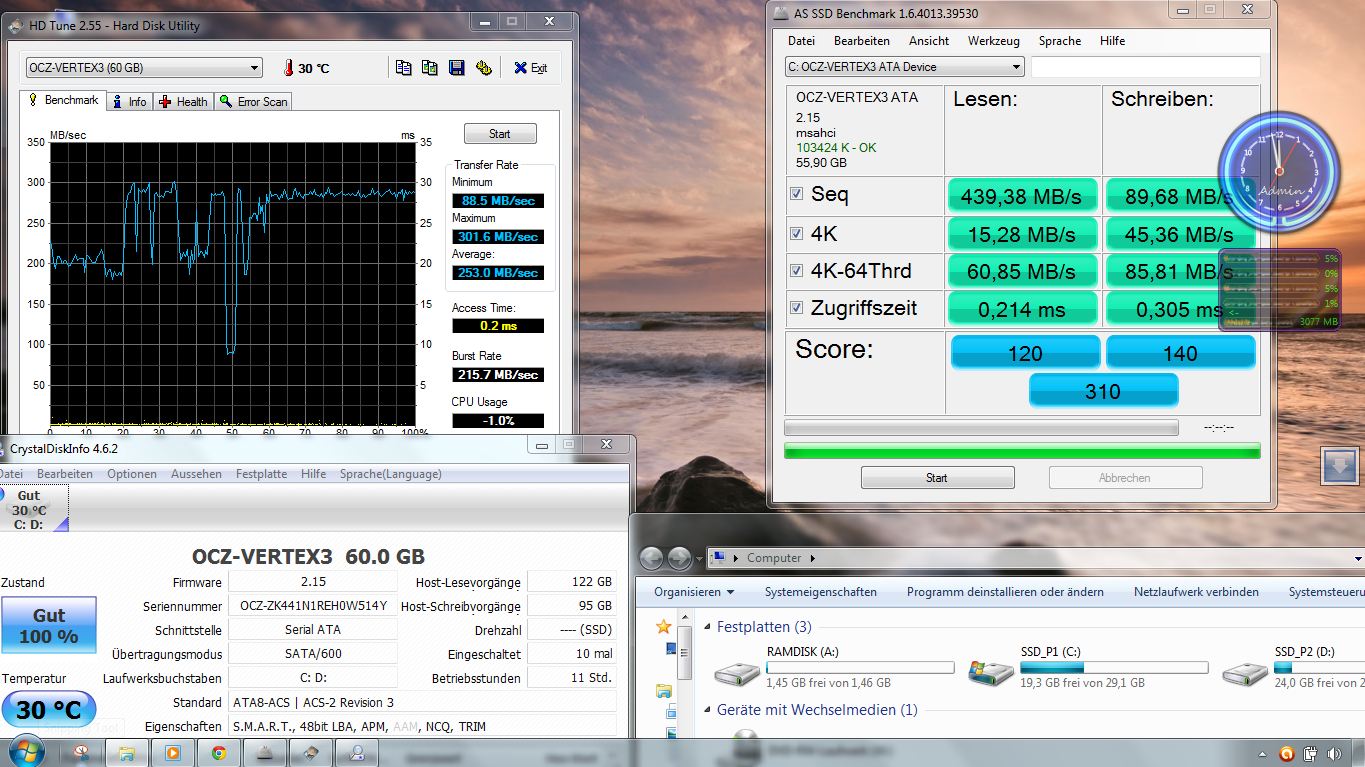Open the Festplatte menu in CrystalDiskInfo
This screenshot has height=767, width=1365.
coord(261,474)
